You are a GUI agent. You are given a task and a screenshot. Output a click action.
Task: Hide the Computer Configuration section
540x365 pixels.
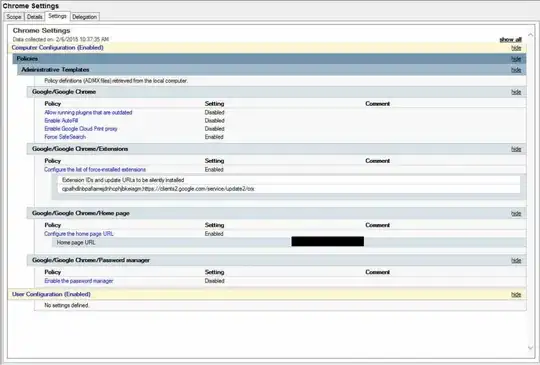[x=516, y=48]
